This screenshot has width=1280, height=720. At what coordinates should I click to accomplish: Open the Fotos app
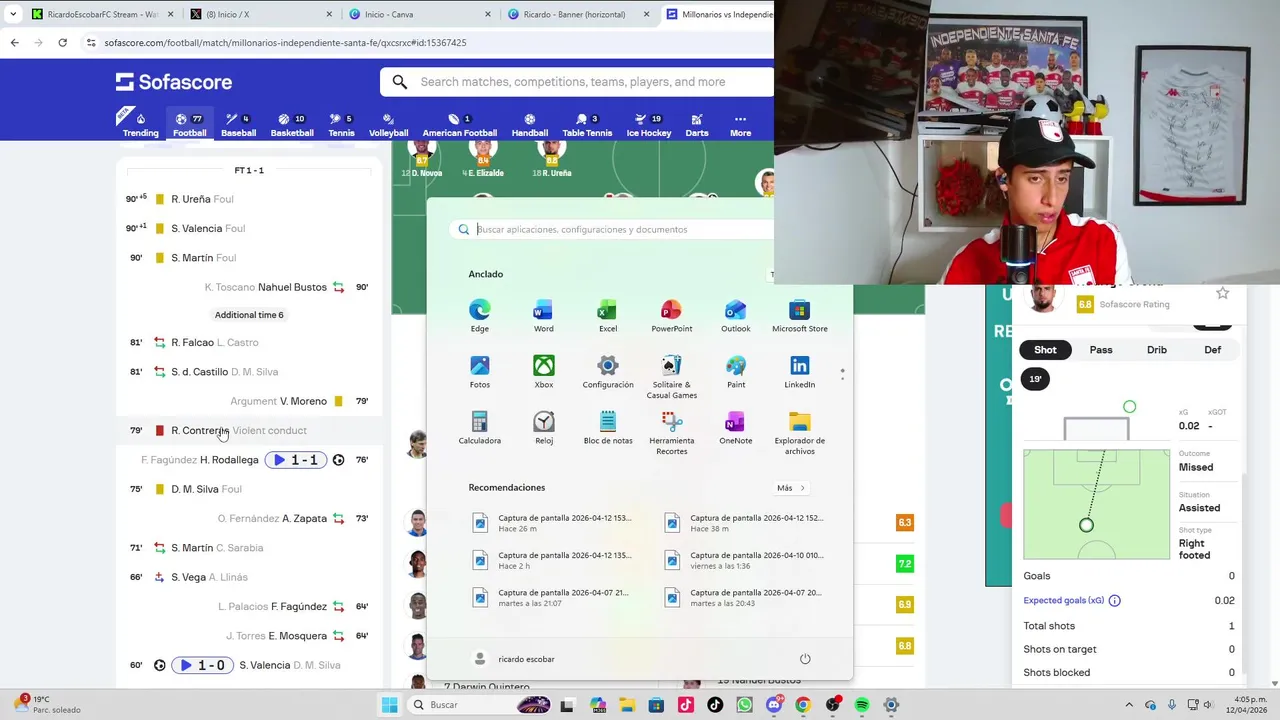480,371
